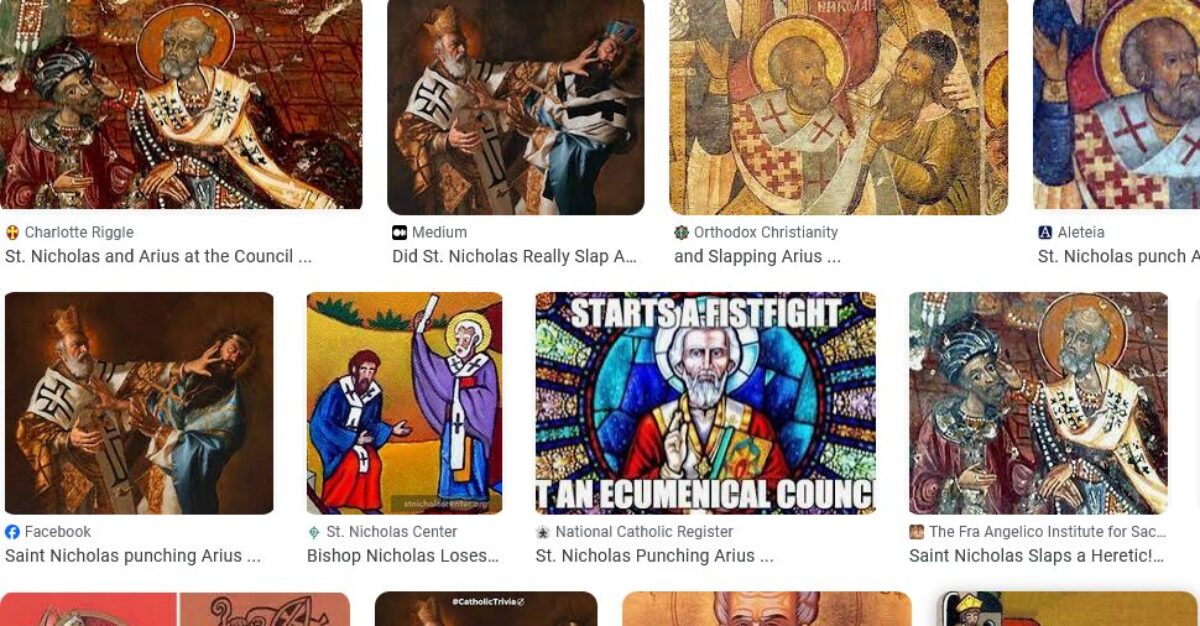Click the Orthodox Christianity favicon icon
Image resolution: width=1200 pixels, height=626 pixels.
coord(682,232)
